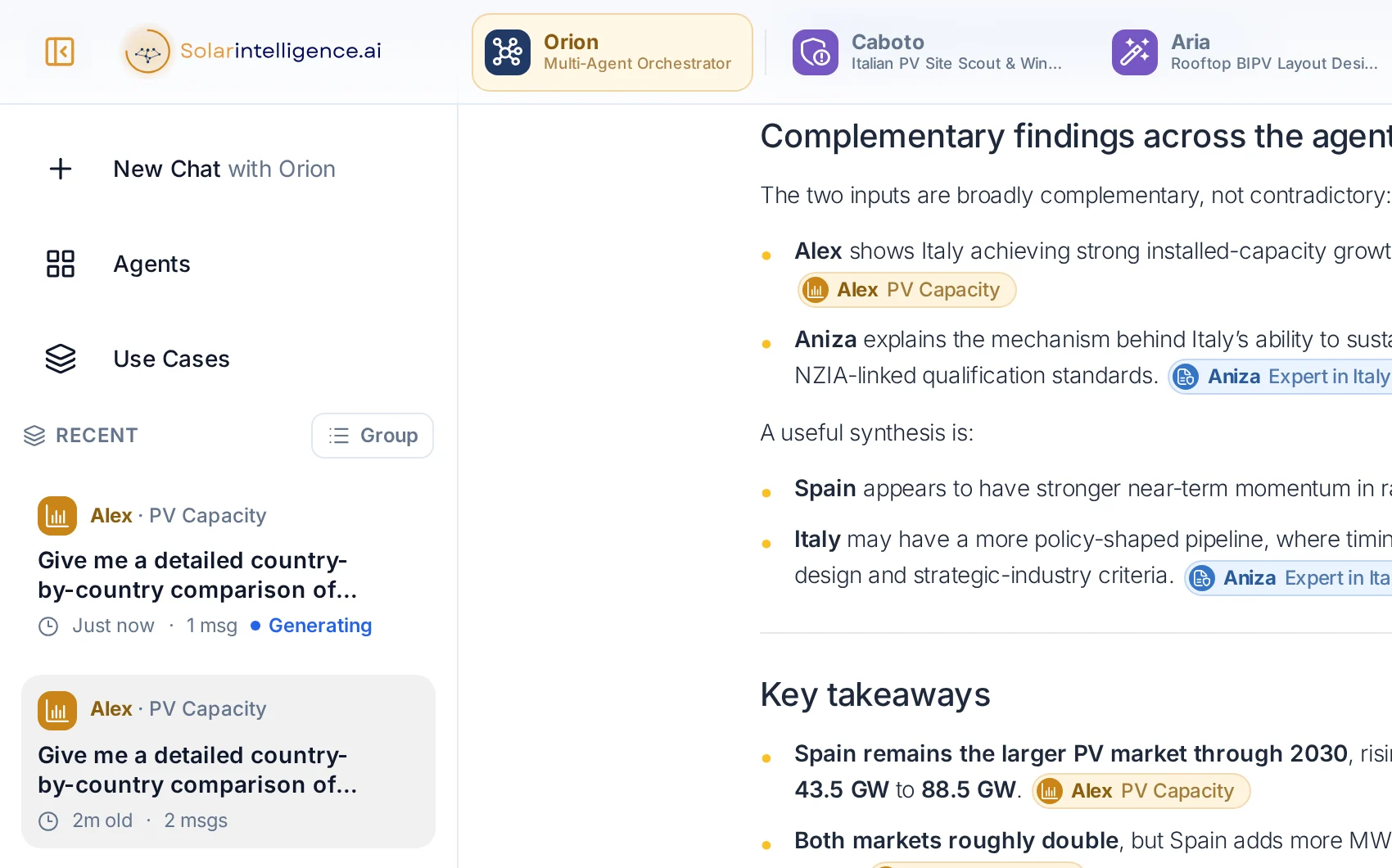This screenshot has width=1392, height=868.
Task: Click the clock icon beside 2m old
Action: coord(49,821)
